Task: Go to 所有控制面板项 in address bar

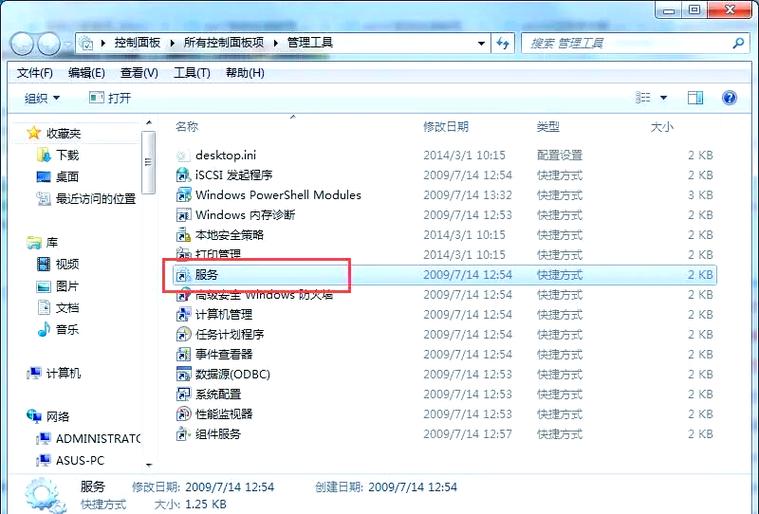Action: point(224,43)
